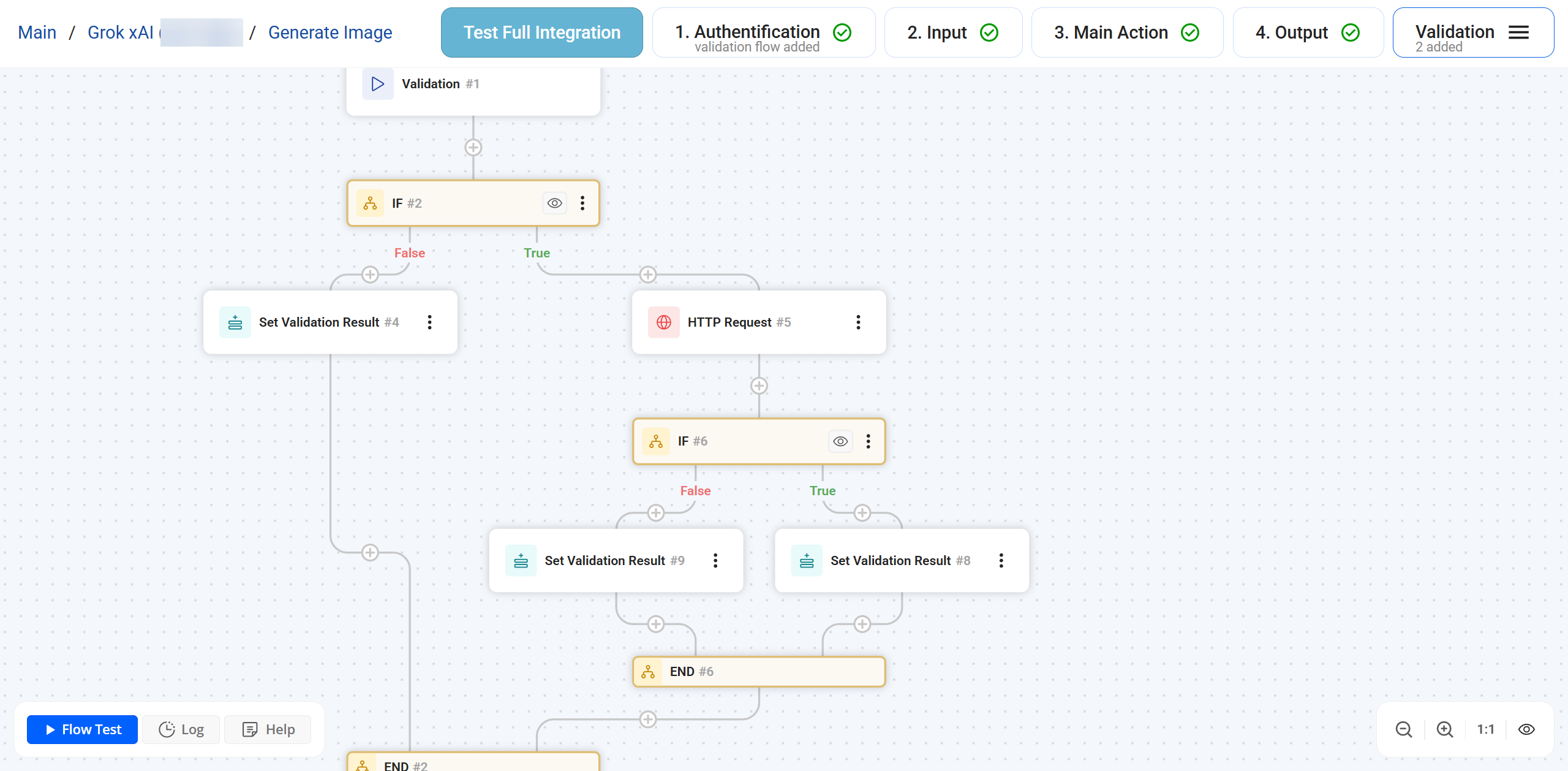Screen dimensions: 1568x771
Task: Select the branch icon on IF #2 node
Action: 369,203
